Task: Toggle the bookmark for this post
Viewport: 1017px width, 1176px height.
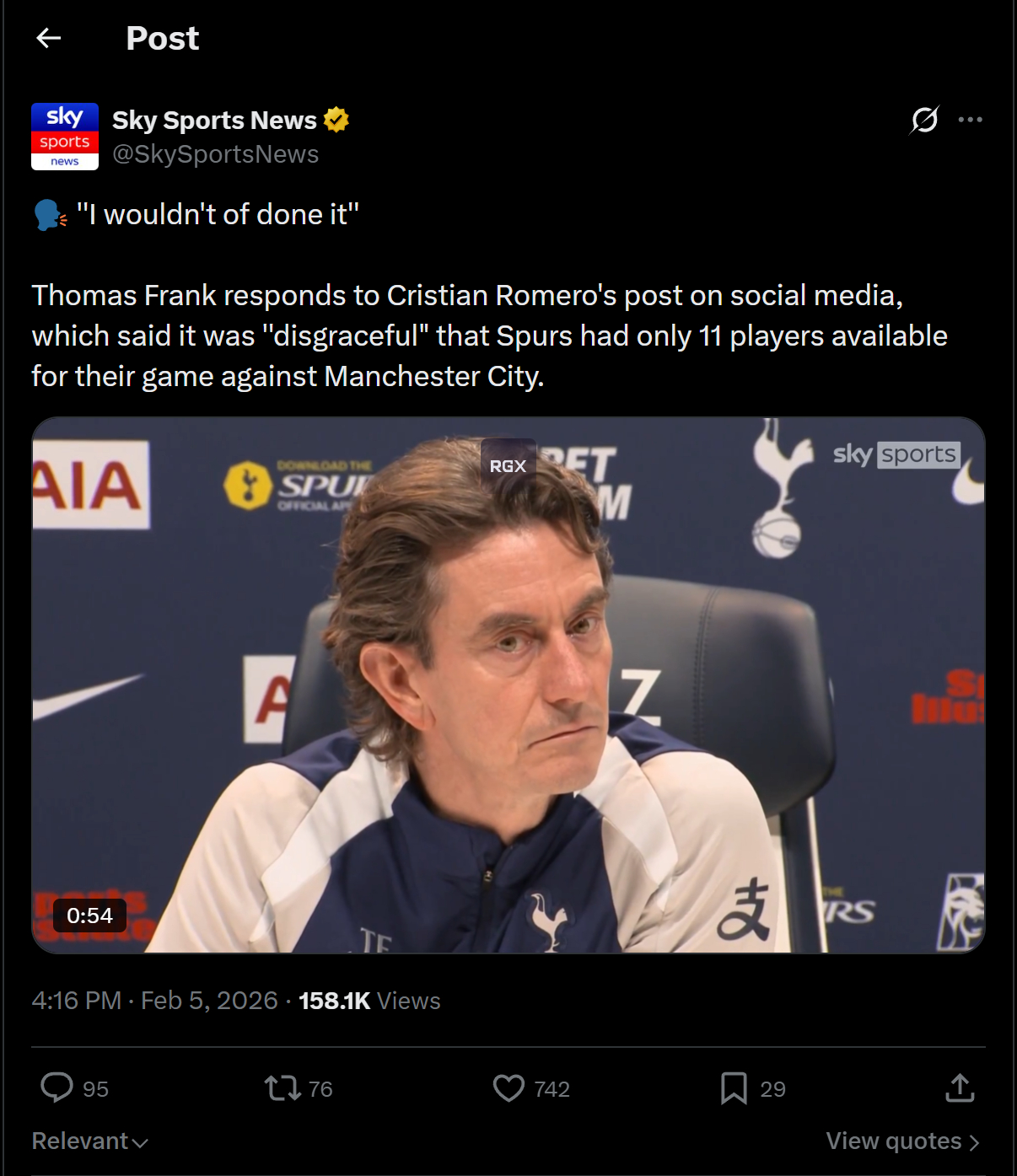Action: coord(734,1088)
